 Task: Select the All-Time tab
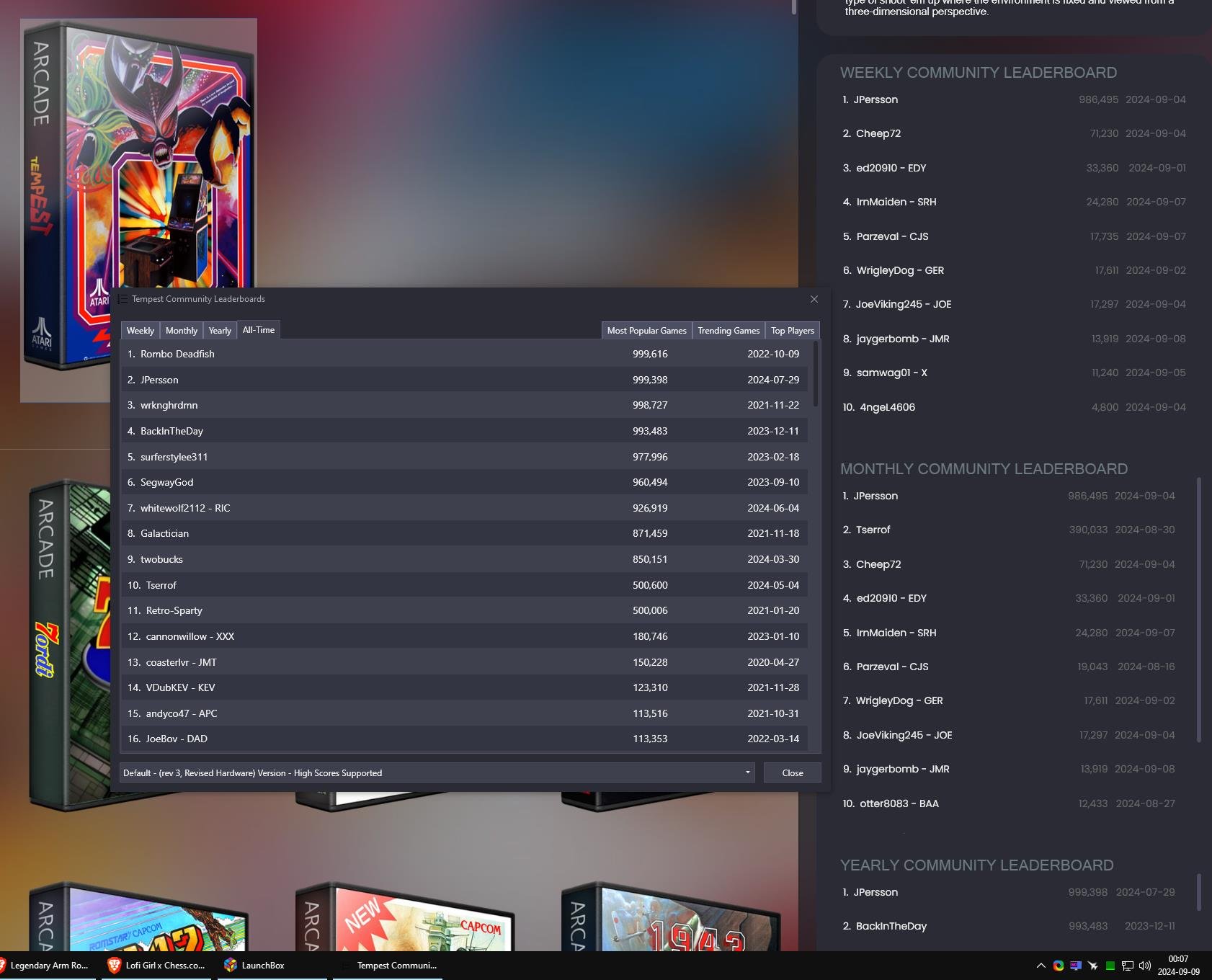tap(259, 330)
